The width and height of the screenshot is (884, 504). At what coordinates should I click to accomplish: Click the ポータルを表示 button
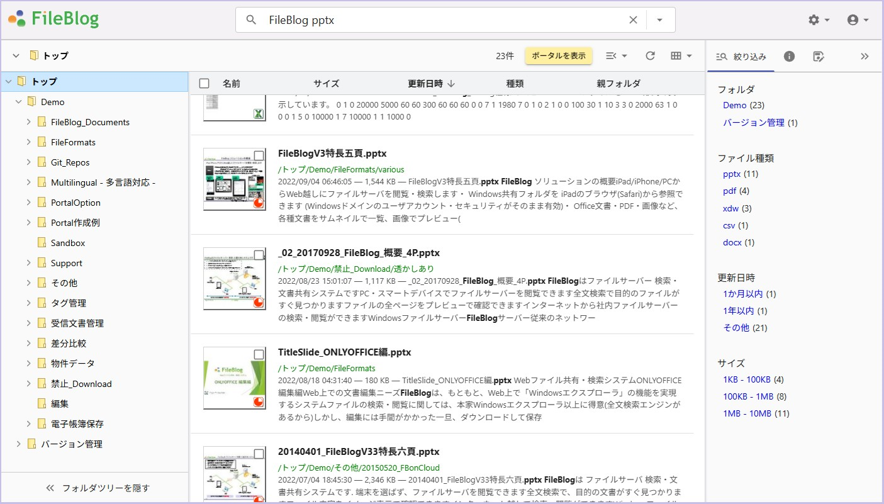(x=559, y=56)
